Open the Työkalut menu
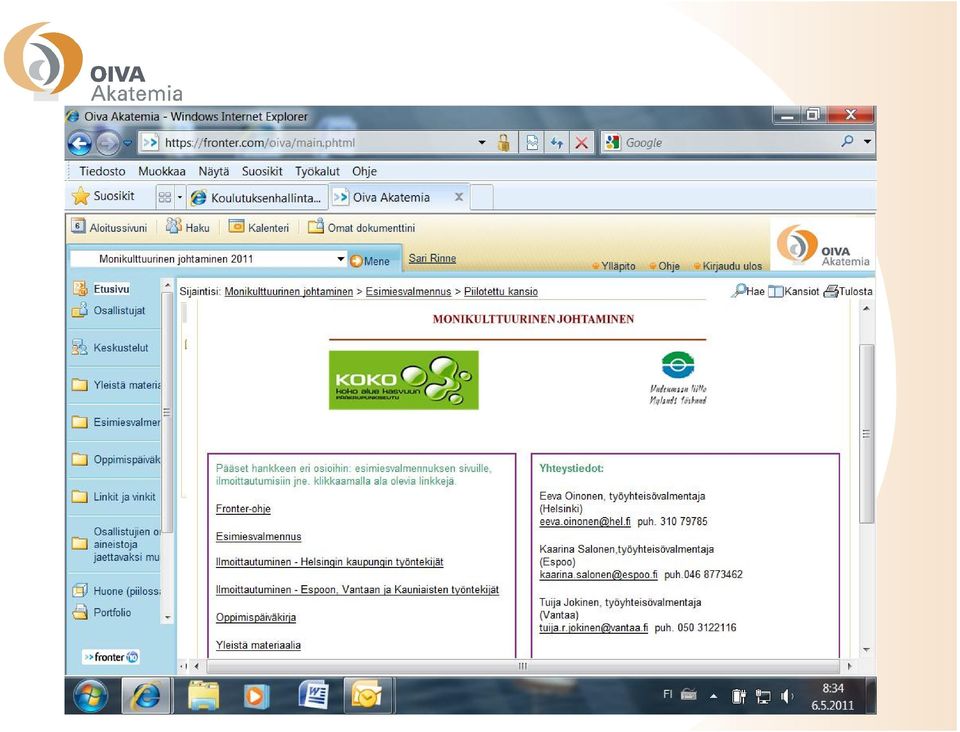 (x=317, y=171)
